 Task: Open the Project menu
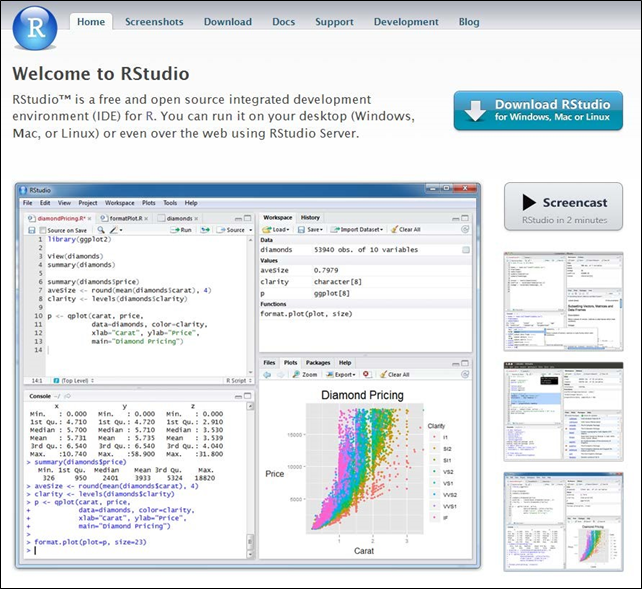(88, 203)
